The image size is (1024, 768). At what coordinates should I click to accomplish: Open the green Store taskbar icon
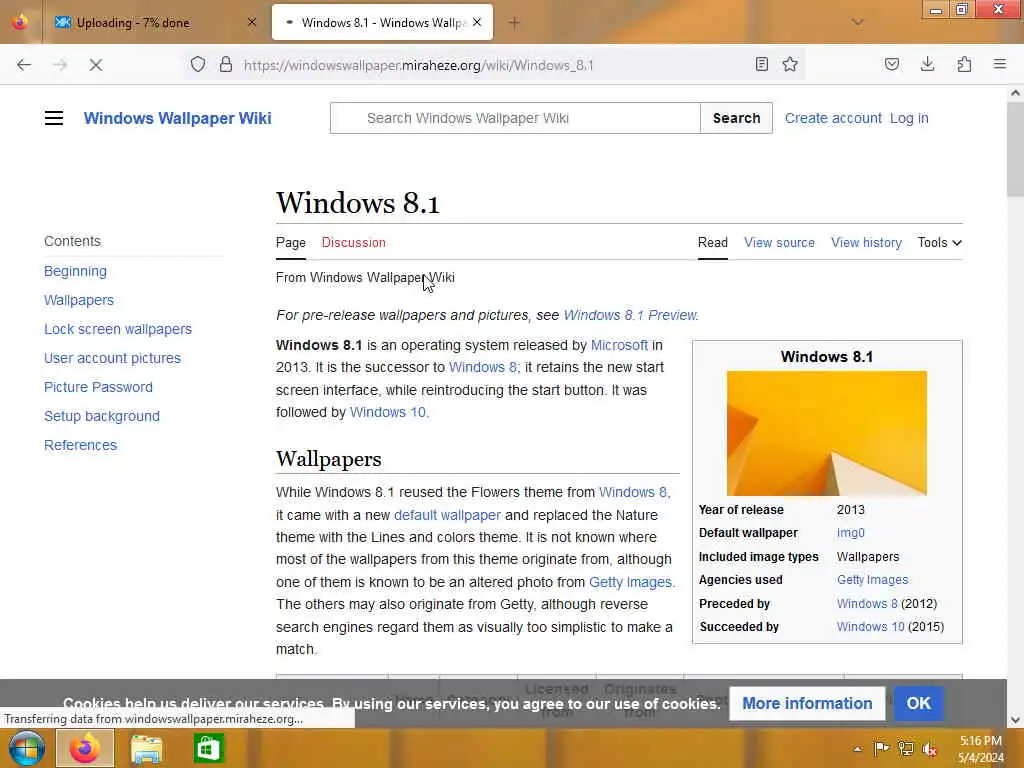(x=208, y=748)
